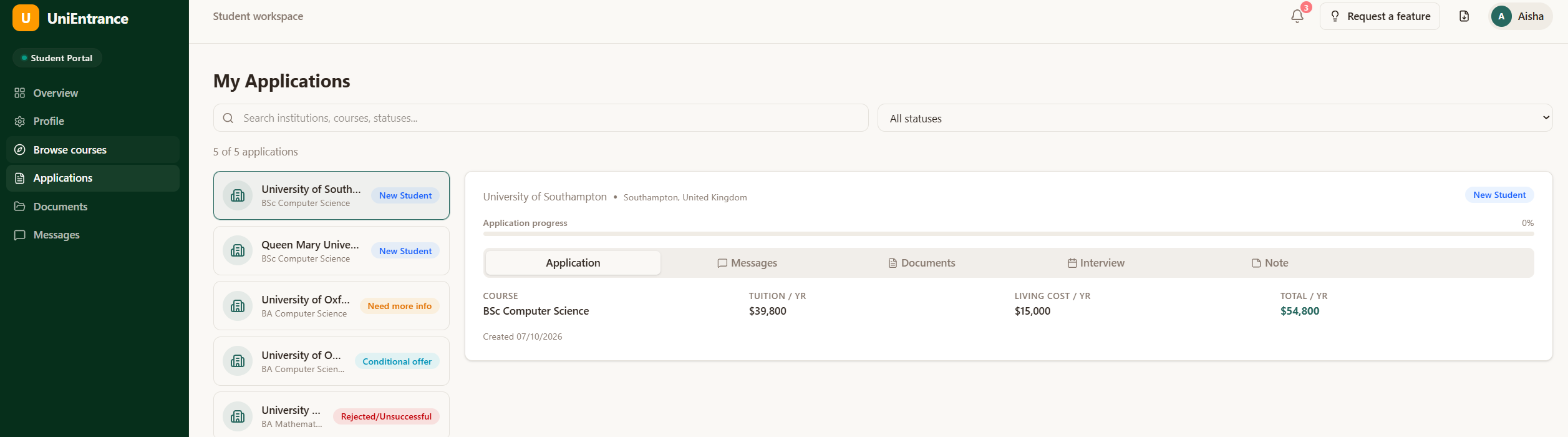Switch to the Application tab
The image size is (1568, 437).
click(573, 263)
